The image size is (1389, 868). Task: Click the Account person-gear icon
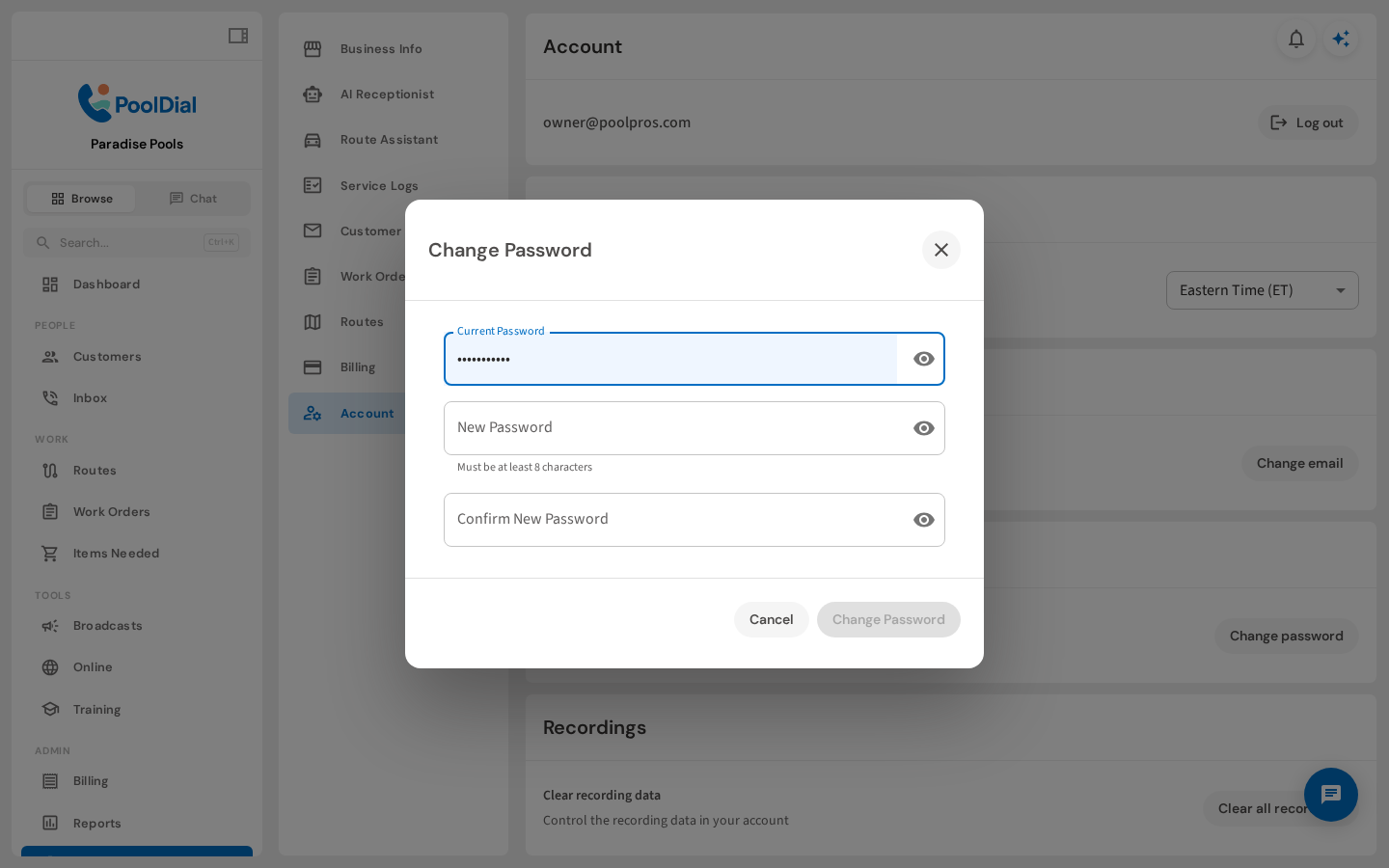point(313,414)
